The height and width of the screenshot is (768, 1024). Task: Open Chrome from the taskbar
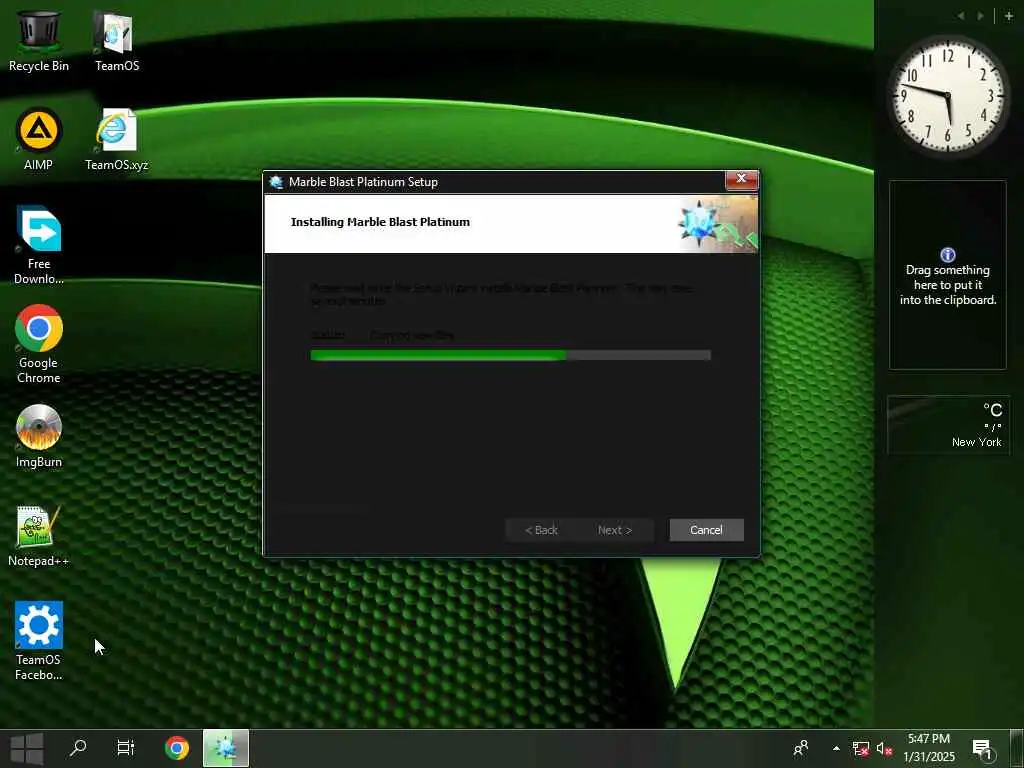[176, 748]
